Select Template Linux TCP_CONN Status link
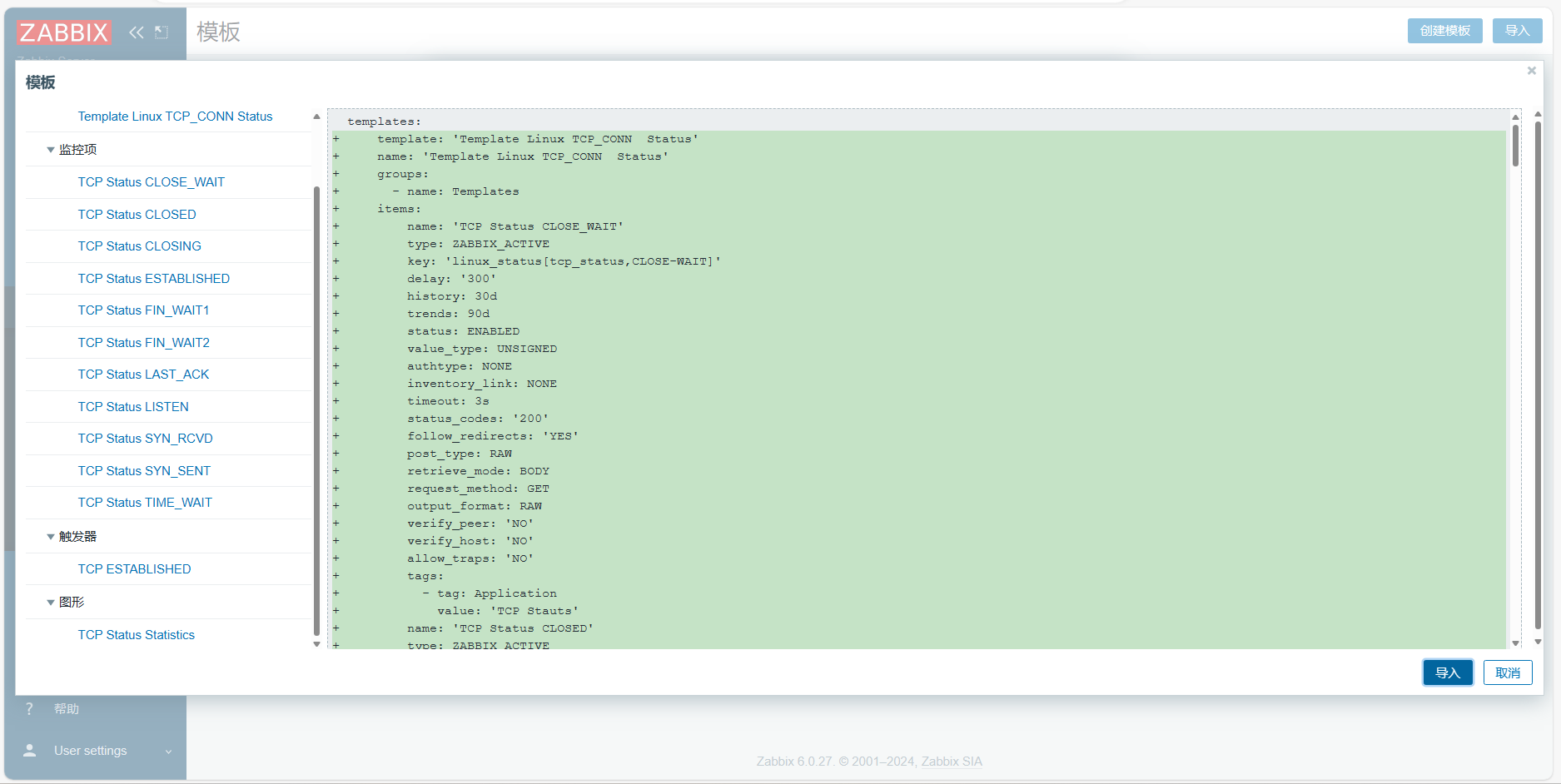 click(x=175, y=117)
